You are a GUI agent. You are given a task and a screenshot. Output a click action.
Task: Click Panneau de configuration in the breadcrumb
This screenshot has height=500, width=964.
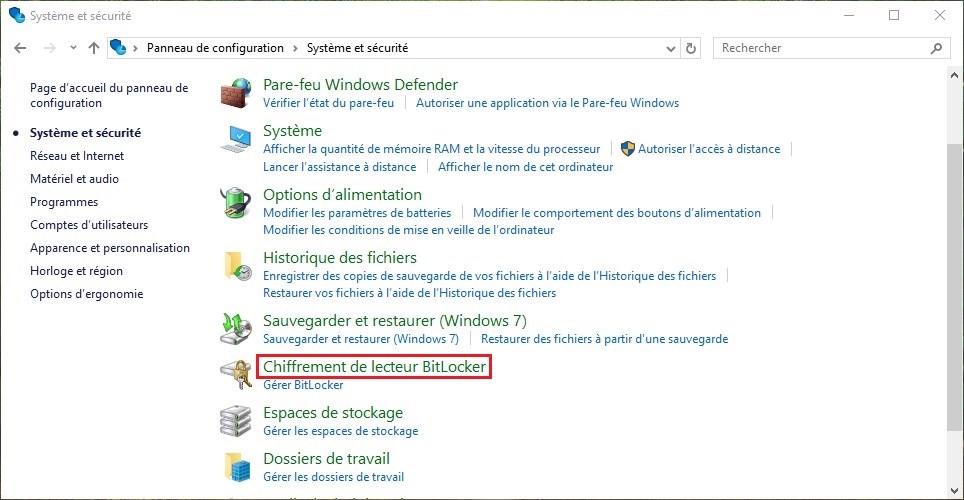[215, 48]
